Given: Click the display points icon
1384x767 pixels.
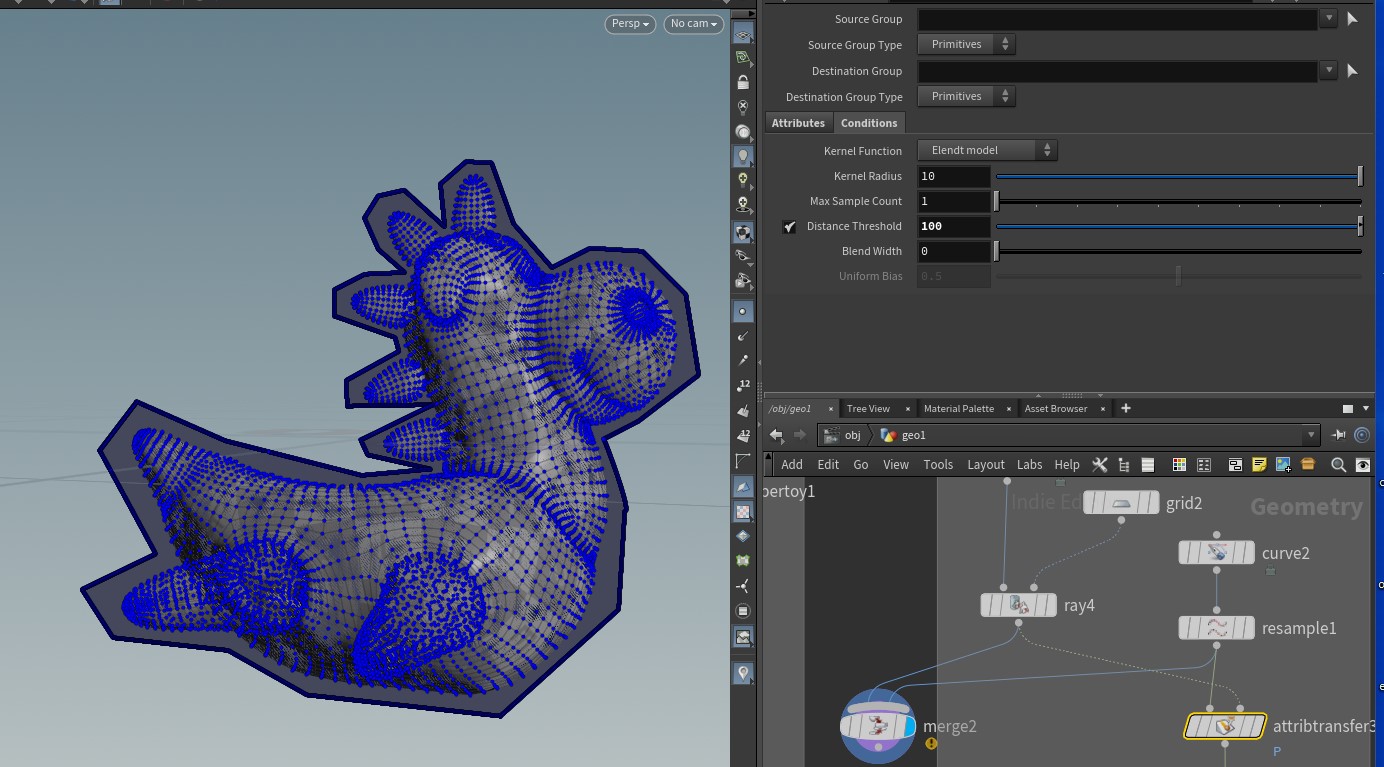Looking at the screenshot, I should coord(743,311).
